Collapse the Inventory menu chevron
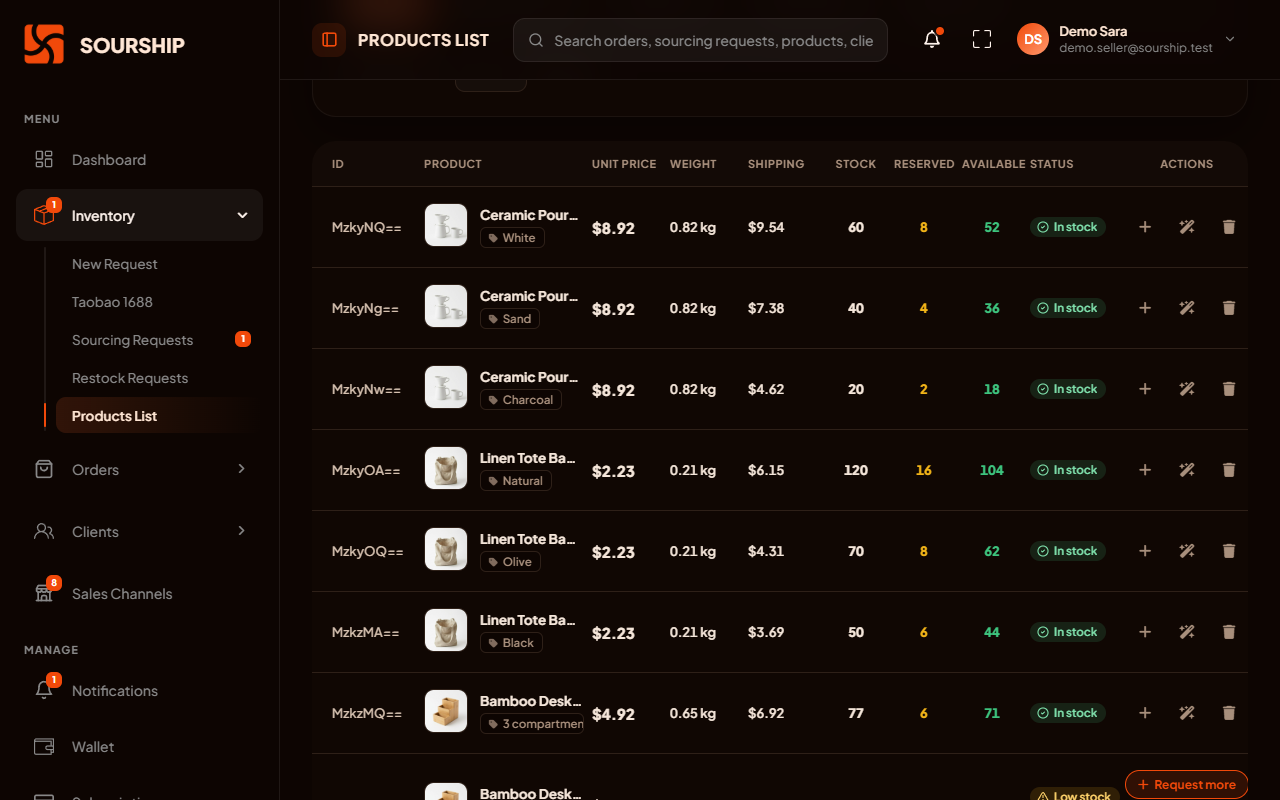The height and width of the screenshot is (800, 1280). 242,215
